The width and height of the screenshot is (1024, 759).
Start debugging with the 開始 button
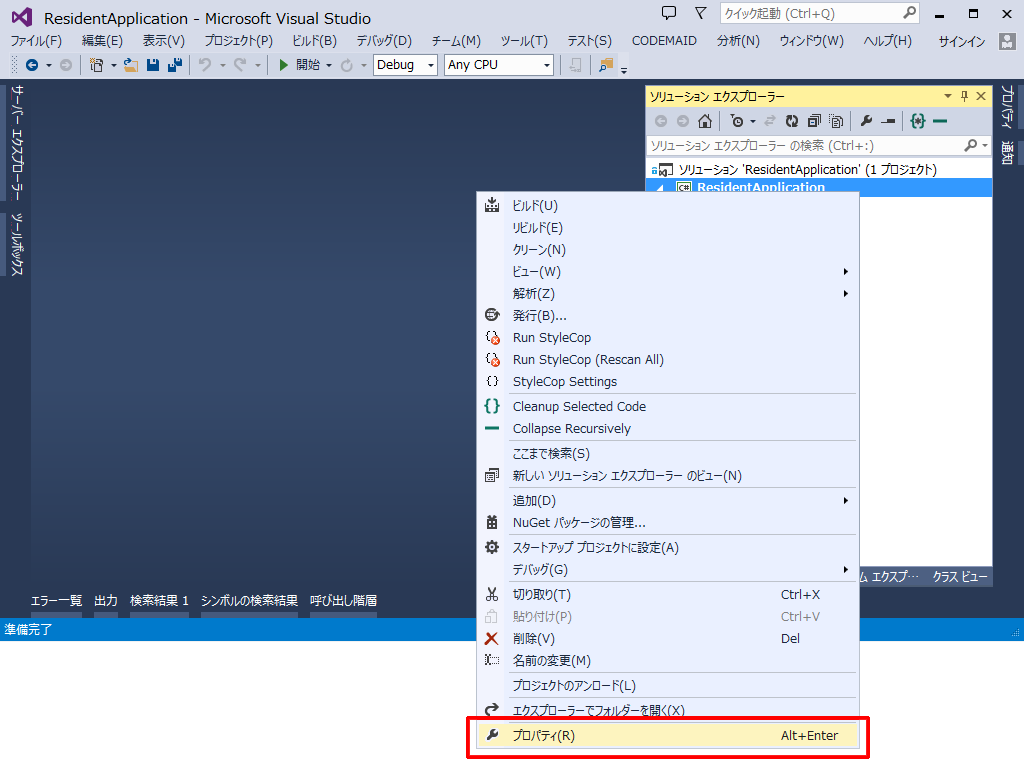300,65
